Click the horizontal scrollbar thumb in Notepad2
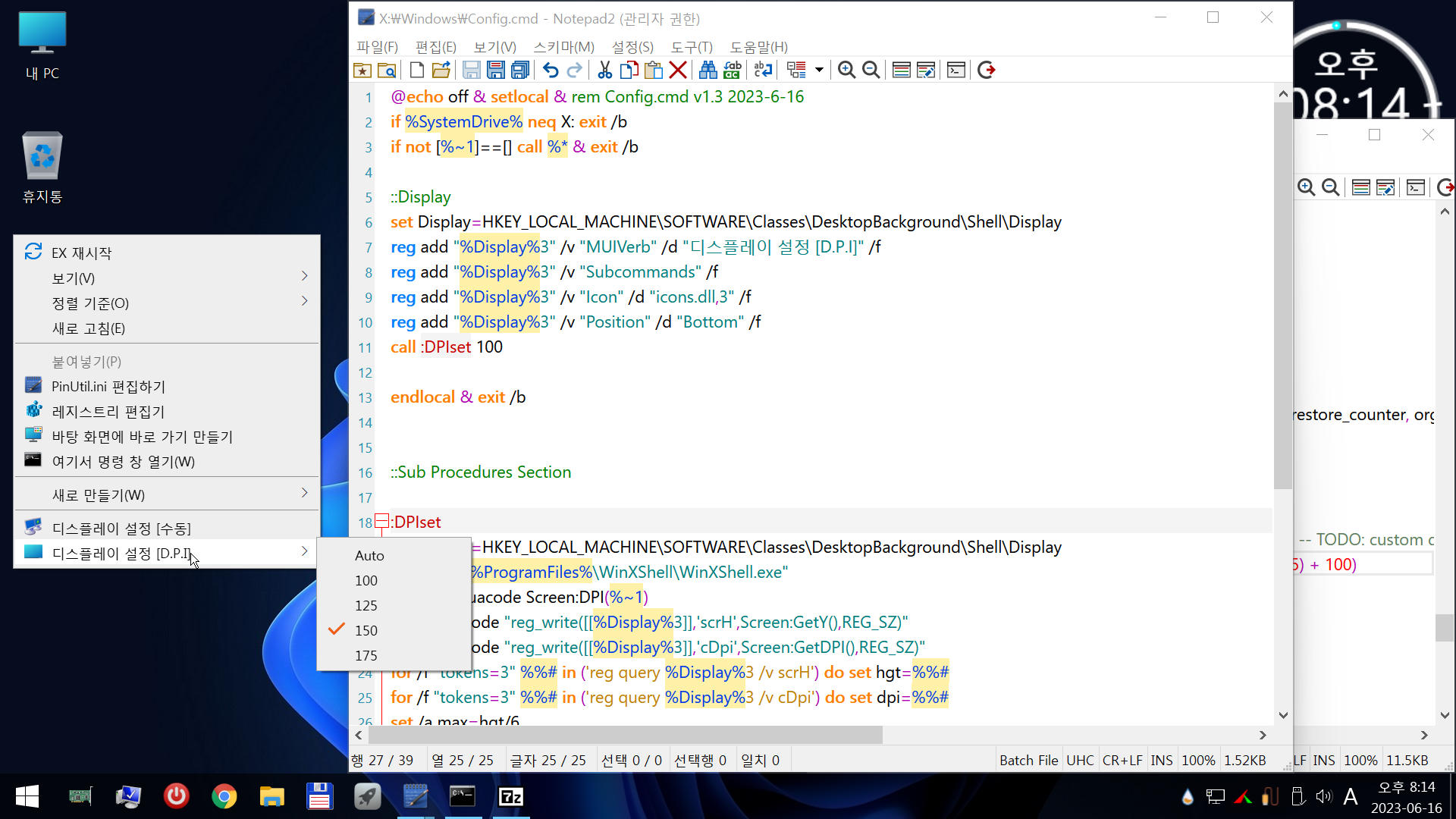This screenshot has width=1456, height=819. (626, 735)
